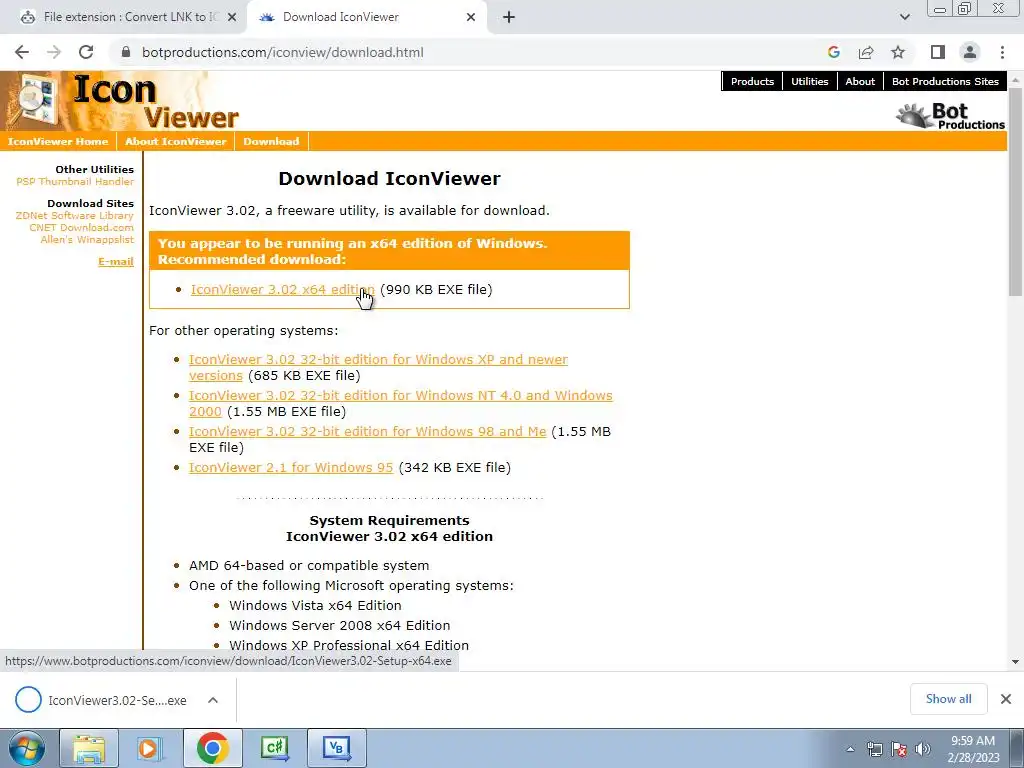
Task: Open the Google icon in address bar
Action: pyautogui.click(x=833, y=52)
